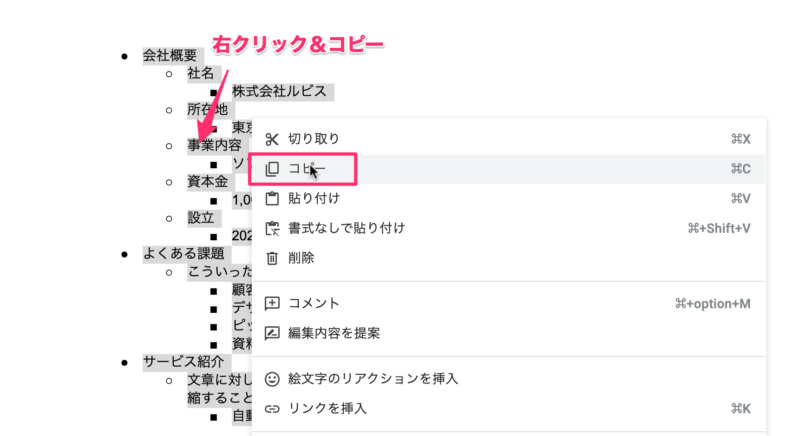This screenshot has height=436, width=812.
Task: Click the suggest edits pencil icon
Action: (x=272, y=333)
